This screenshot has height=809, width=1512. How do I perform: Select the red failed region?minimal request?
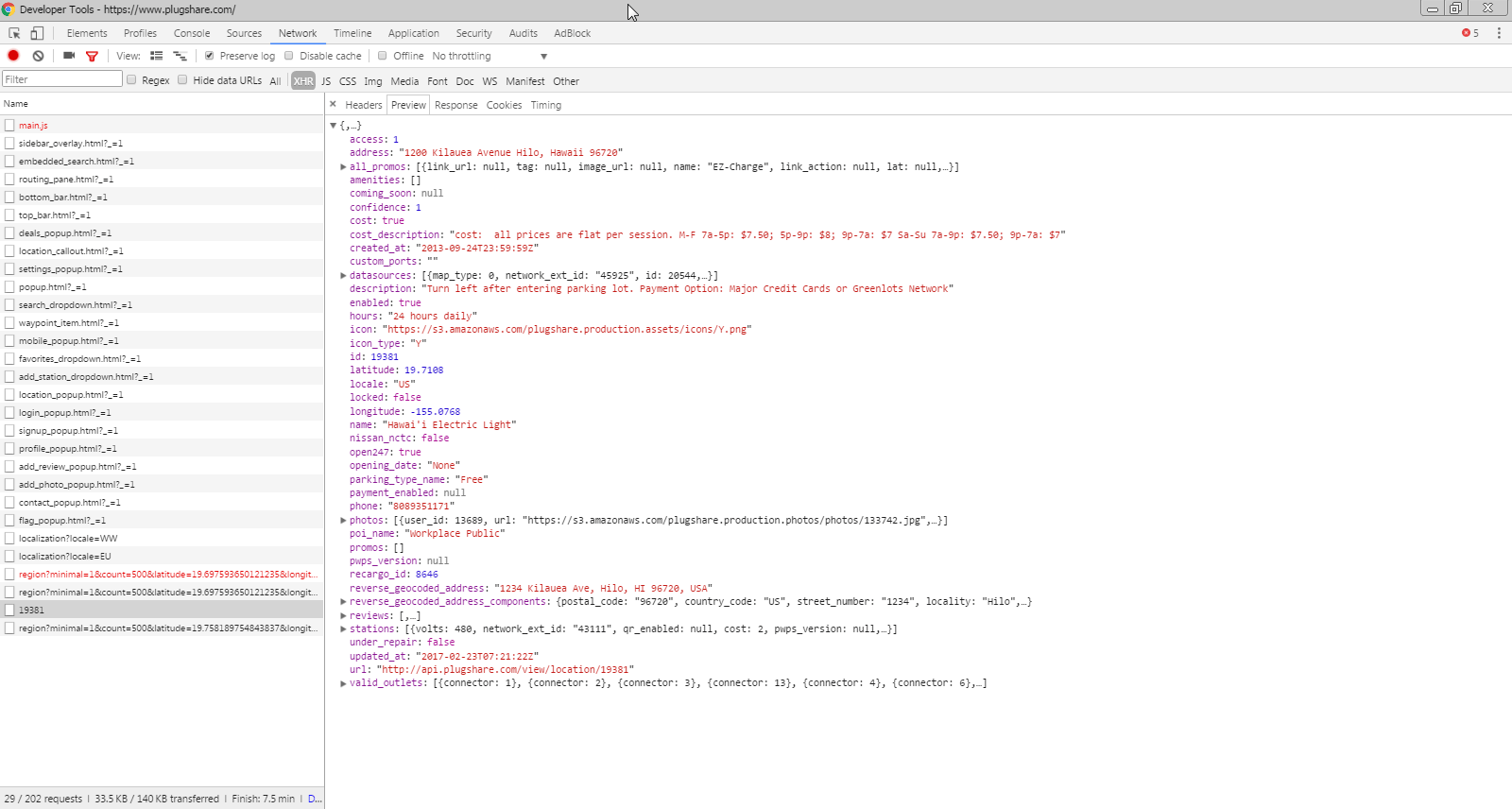click(x=162, y=574)
